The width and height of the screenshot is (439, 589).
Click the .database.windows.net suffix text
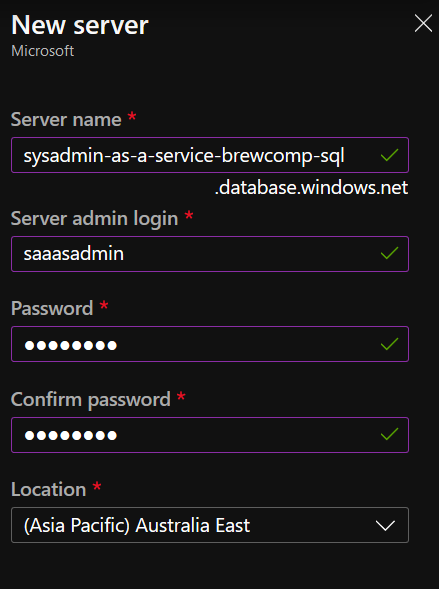click(311, 187)
